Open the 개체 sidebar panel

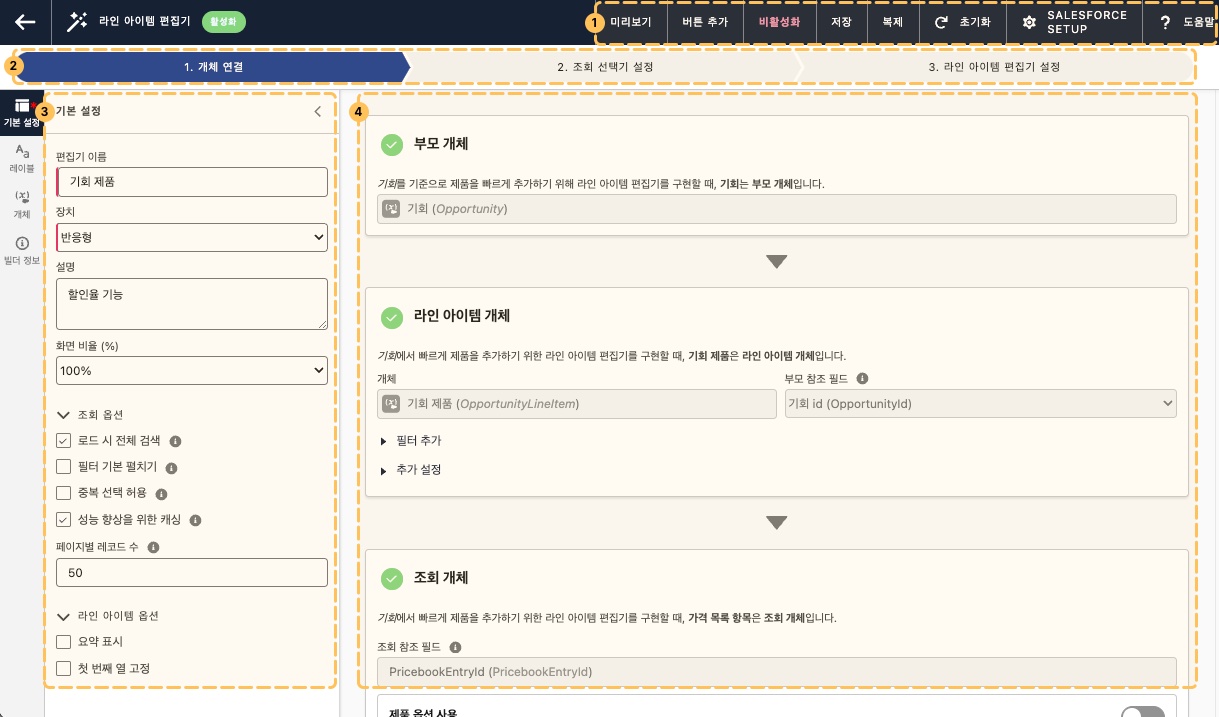(x=22, y=203)
